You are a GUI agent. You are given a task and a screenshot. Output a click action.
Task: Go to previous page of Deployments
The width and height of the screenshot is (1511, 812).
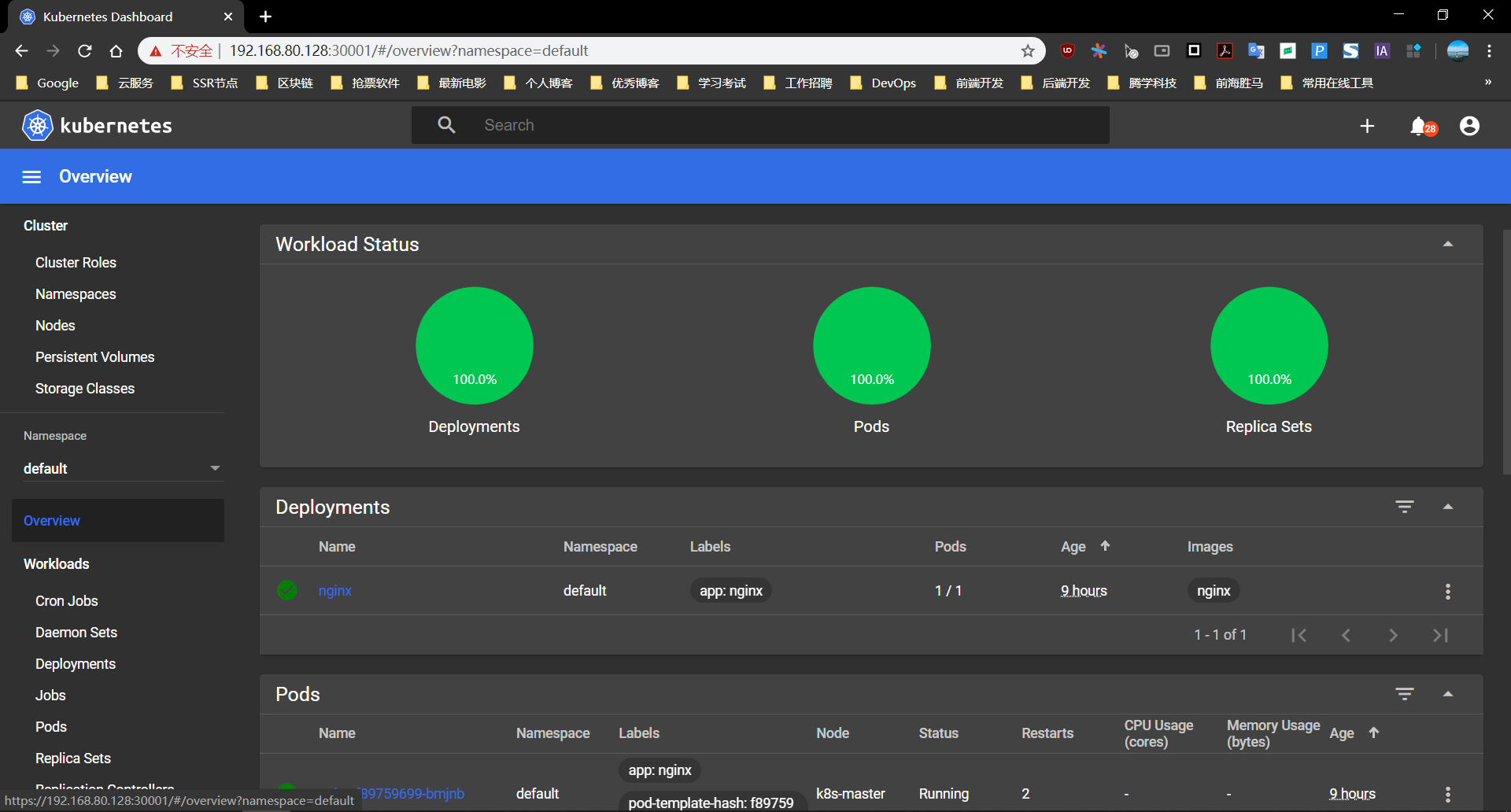pyautogui.click(x=1347, y=635)
